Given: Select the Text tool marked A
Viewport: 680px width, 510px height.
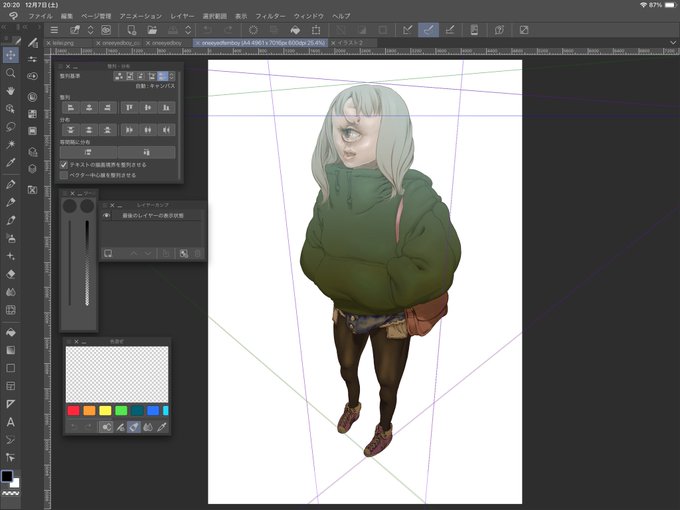Looking at the screenshot, I should point(10,422).
